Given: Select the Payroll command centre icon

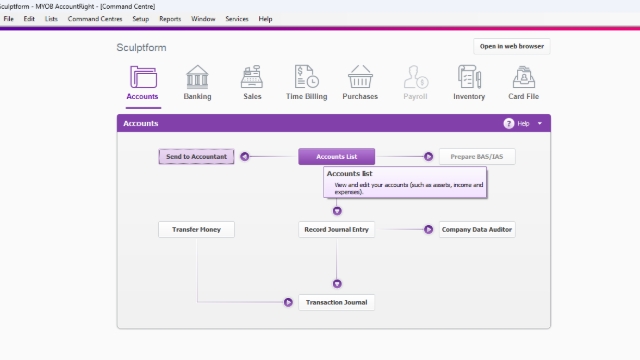Looking at the screenshot, I should click(x=416, y=77).
